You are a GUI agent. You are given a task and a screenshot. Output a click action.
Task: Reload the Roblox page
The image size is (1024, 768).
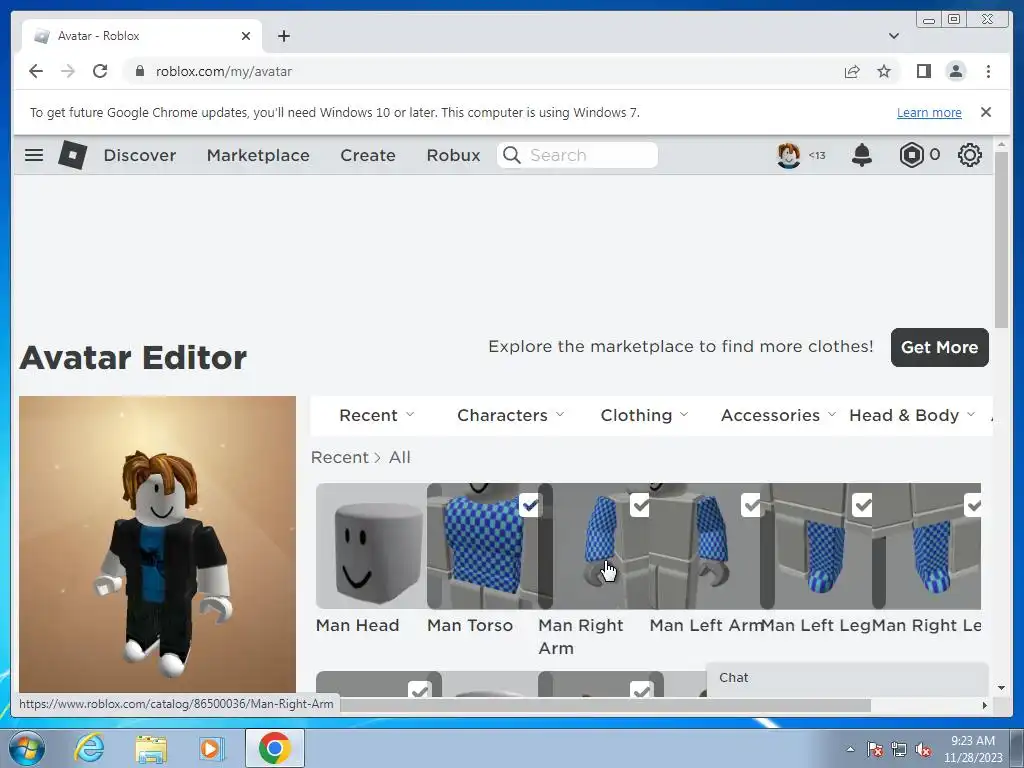[x=100, y=71]
